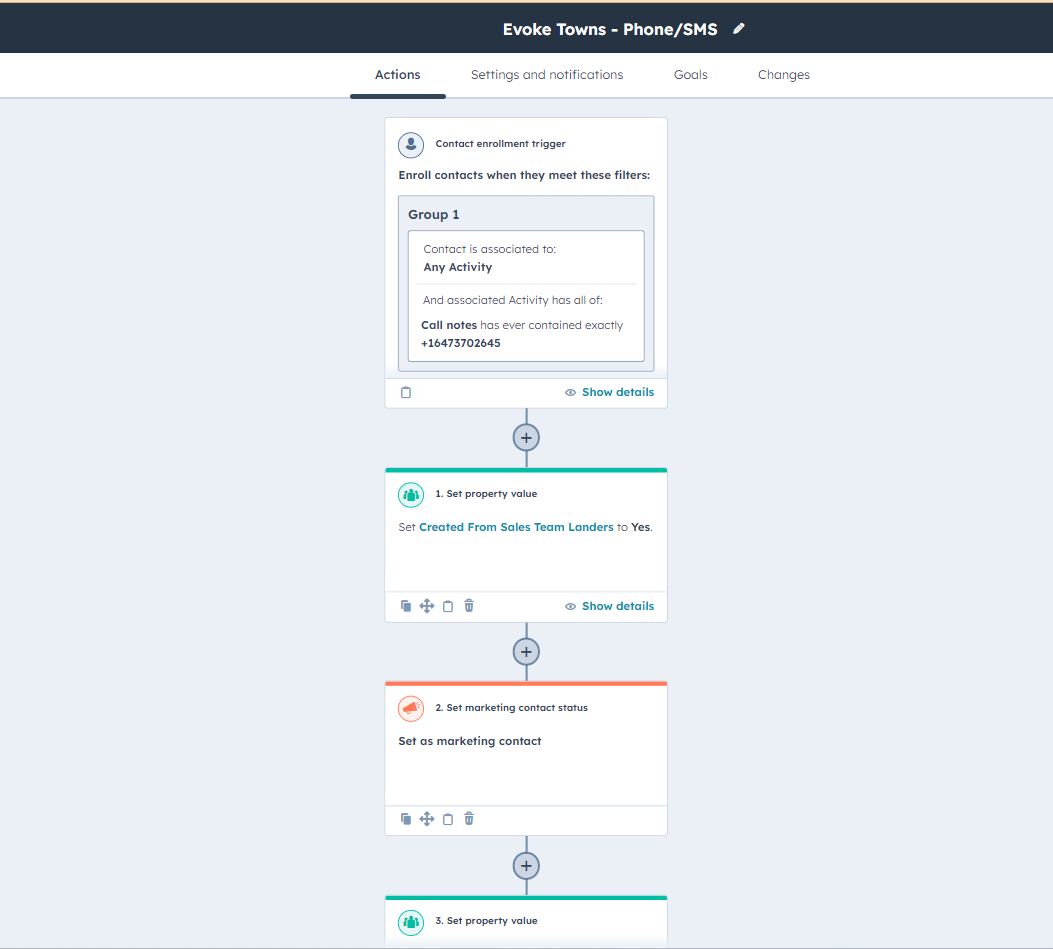Add action below the enrollment trigger
This screenshot has height=949, width=1053.
click(526, 438)
